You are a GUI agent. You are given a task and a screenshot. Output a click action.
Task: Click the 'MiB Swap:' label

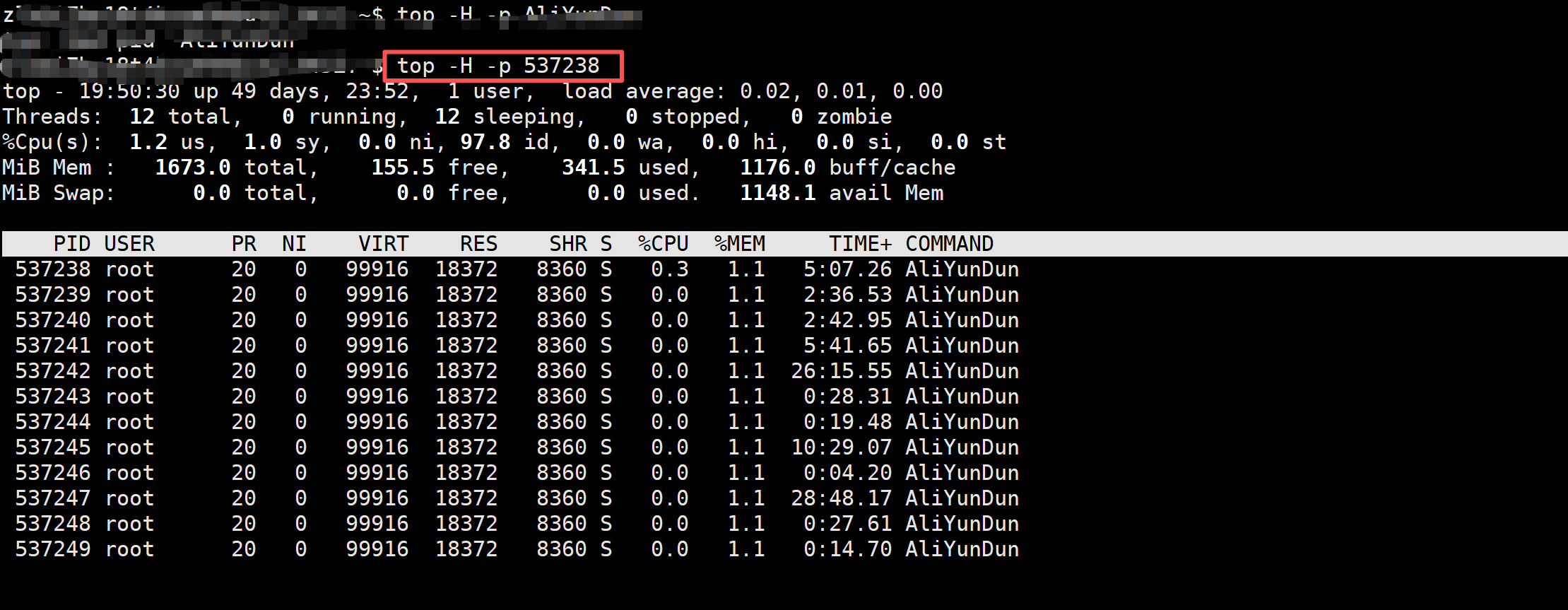[x=59, y=193]
